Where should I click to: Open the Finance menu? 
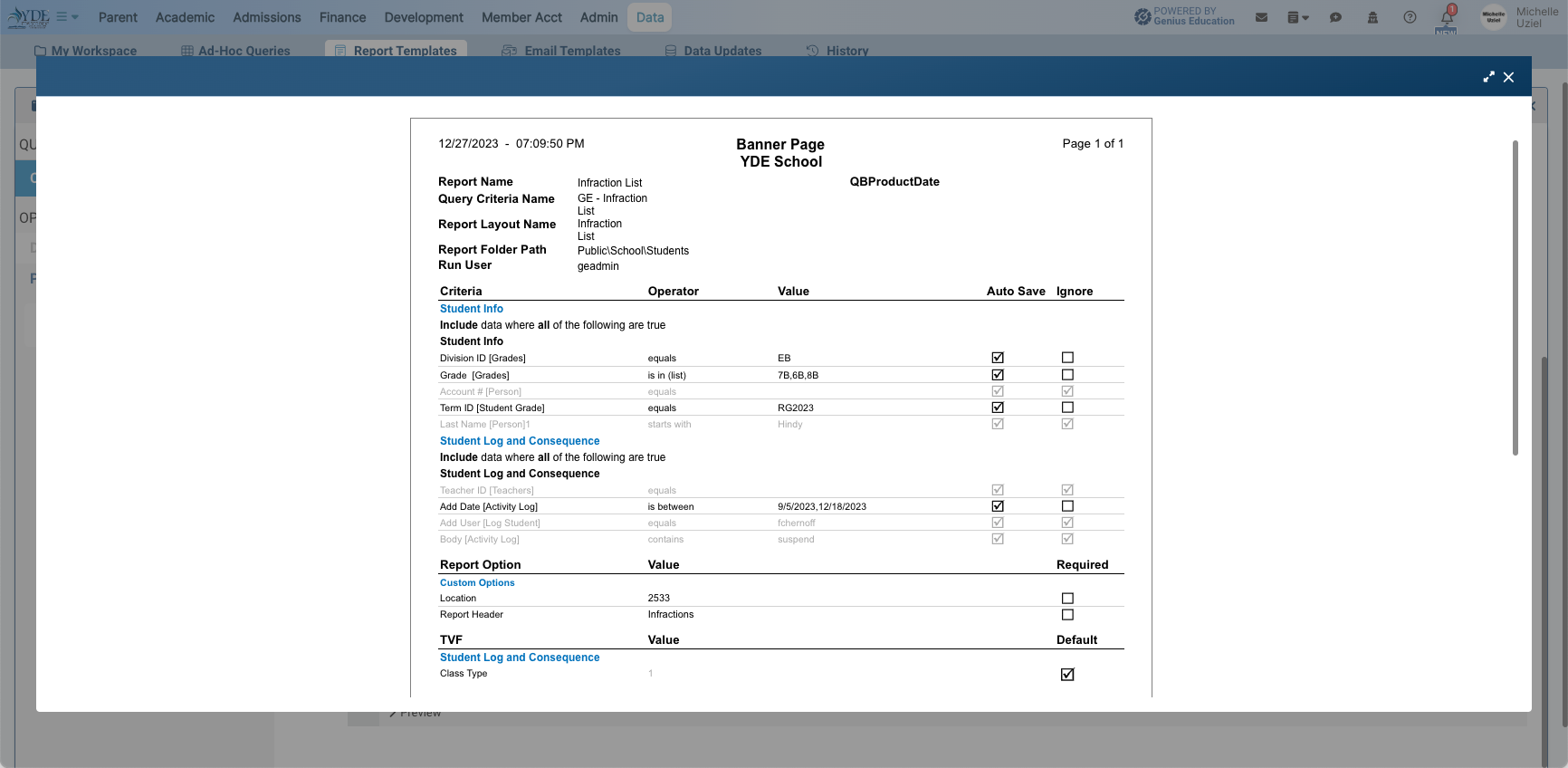(342, 17)
